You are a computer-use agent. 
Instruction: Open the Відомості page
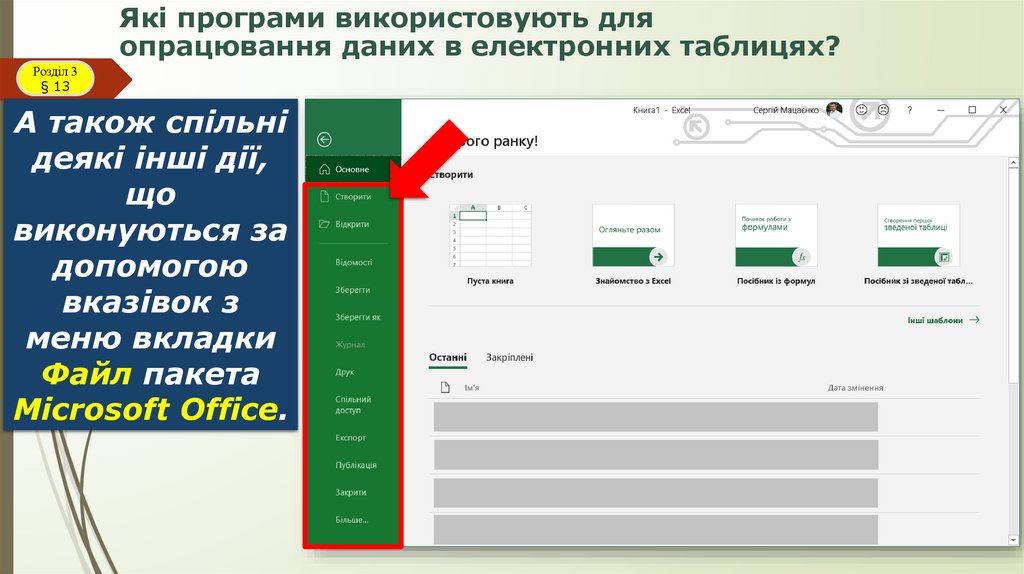[353, 263]
